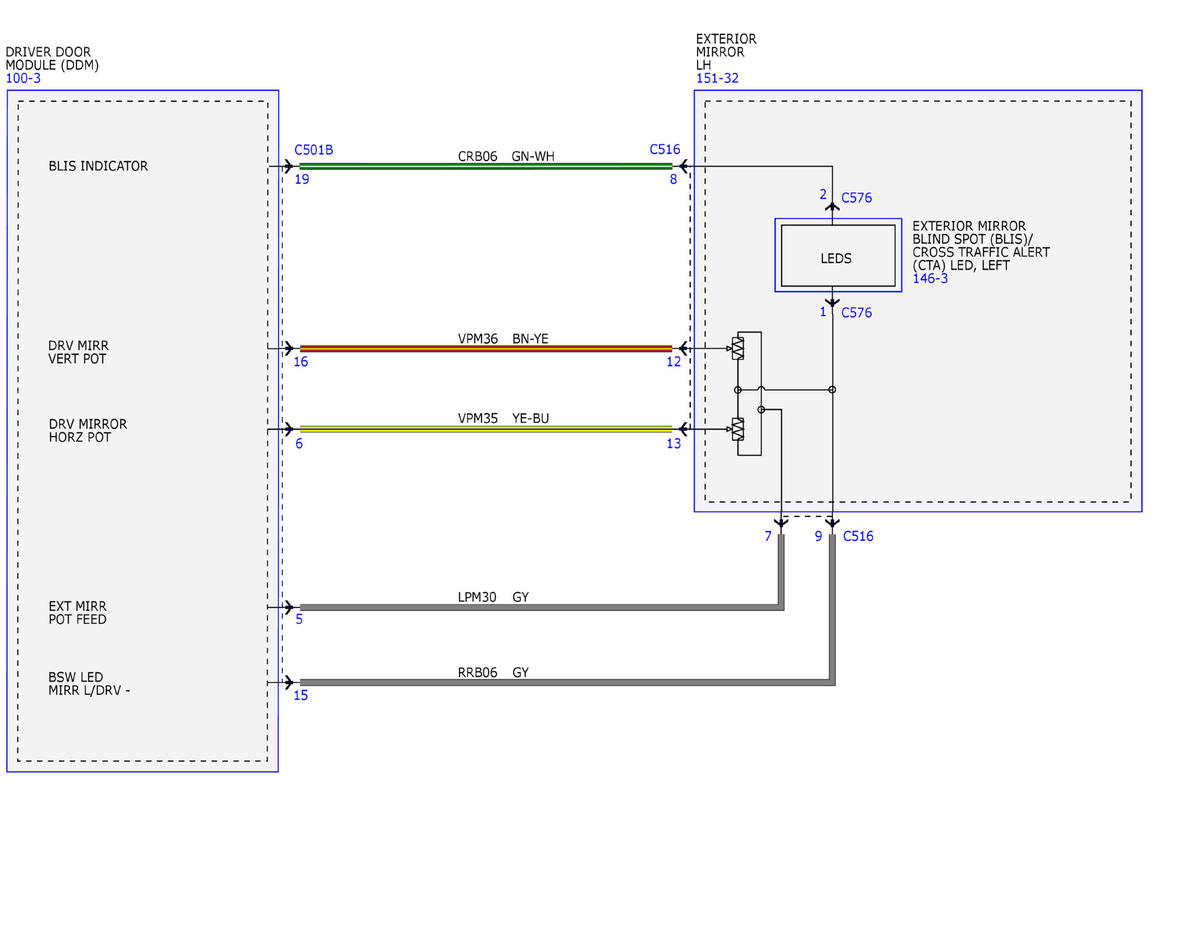
Task: Click pin number 12 on the mirror side
Action: pyautogui.click(x=674, y=361)
